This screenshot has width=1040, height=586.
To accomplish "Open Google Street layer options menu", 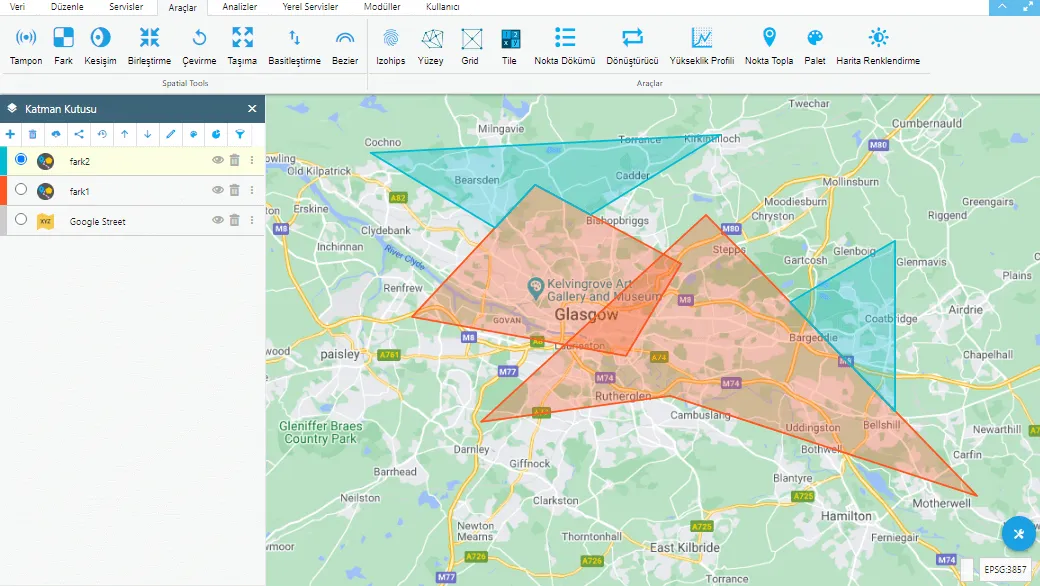I will [x=252, y=220].
